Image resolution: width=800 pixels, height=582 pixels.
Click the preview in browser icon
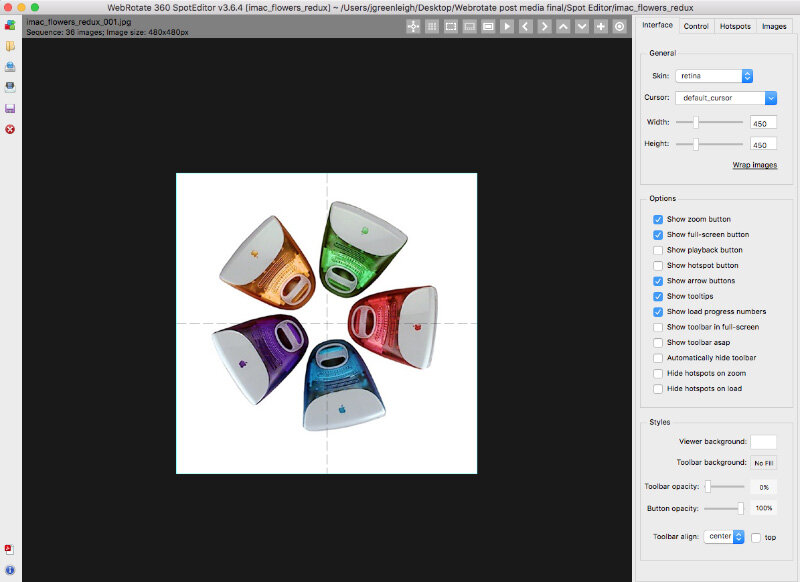coord(10,87)
